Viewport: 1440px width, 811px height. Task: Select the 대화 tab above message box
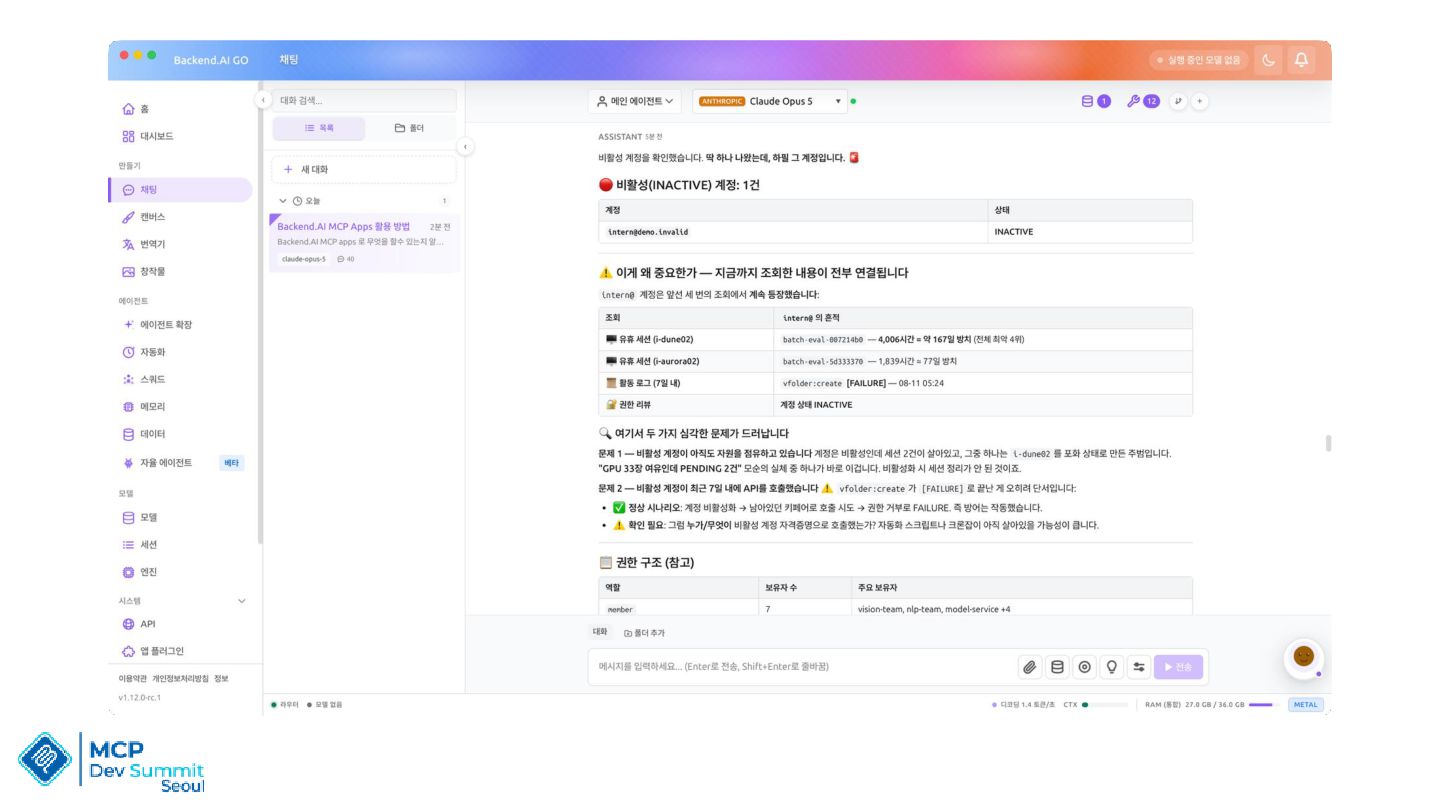(600, 632)
